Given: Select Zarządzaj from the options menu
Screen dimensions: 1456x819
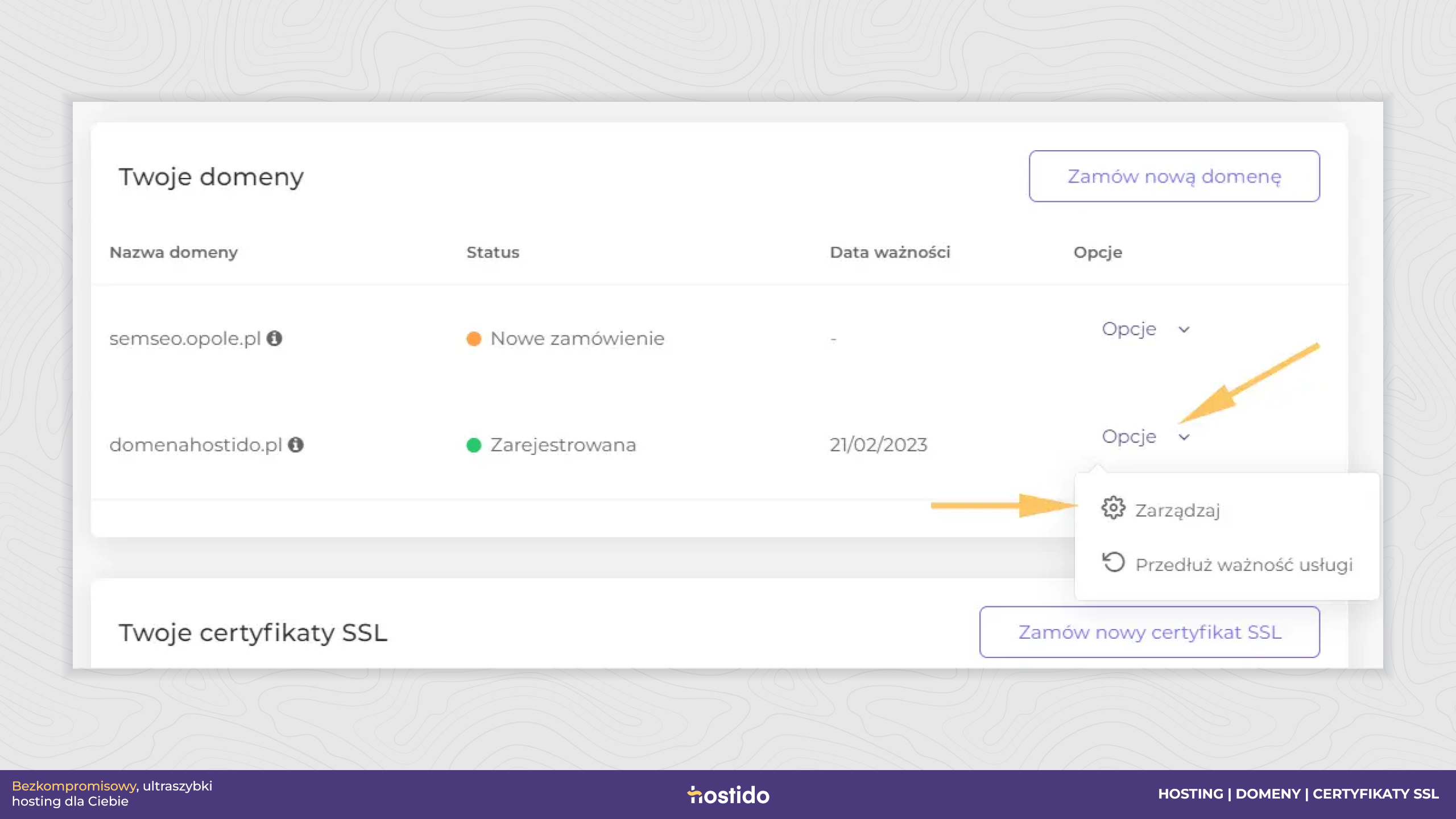Looking at the screenshot, I should click(x=1177, y=510).
